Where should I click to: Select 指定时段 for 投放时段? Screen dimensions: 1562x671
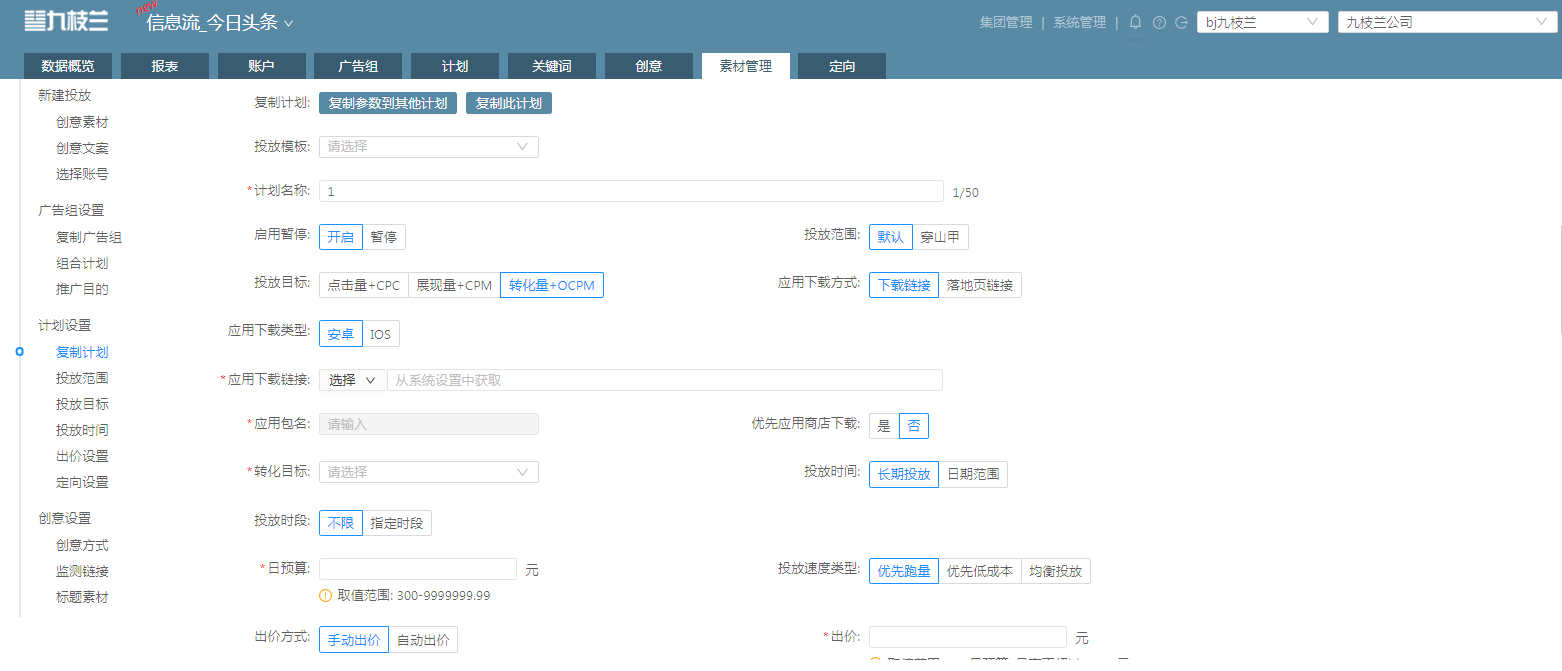tap(397, 523)
